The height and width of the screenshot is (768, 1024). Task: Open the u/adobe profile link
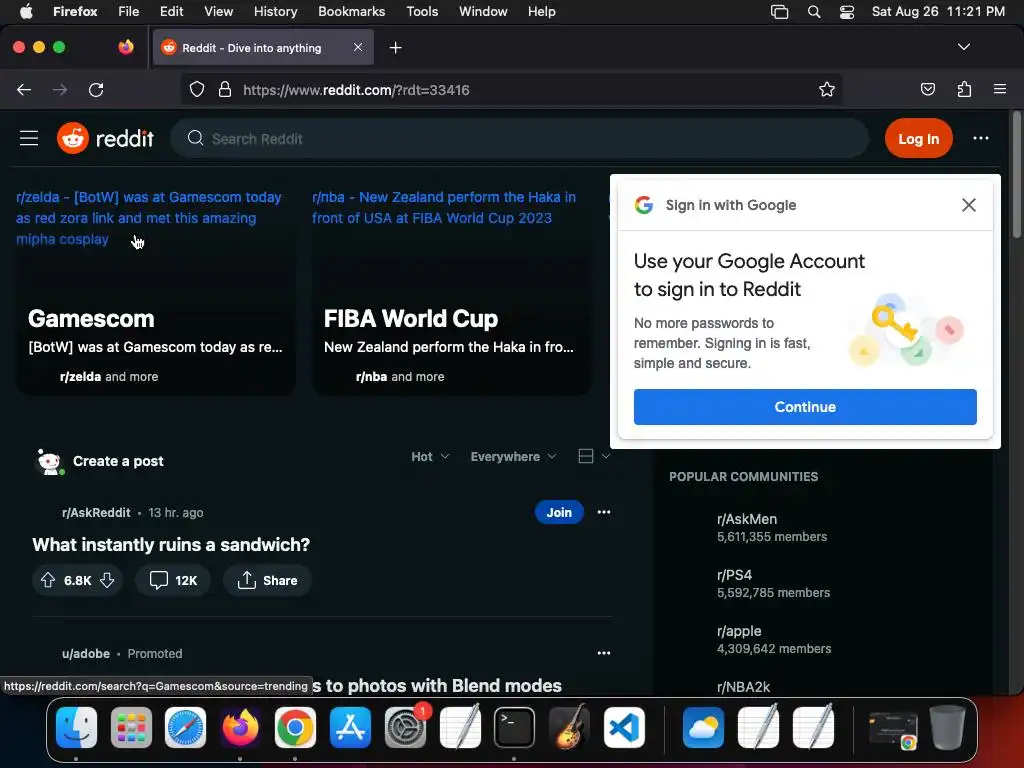(86, 654)
